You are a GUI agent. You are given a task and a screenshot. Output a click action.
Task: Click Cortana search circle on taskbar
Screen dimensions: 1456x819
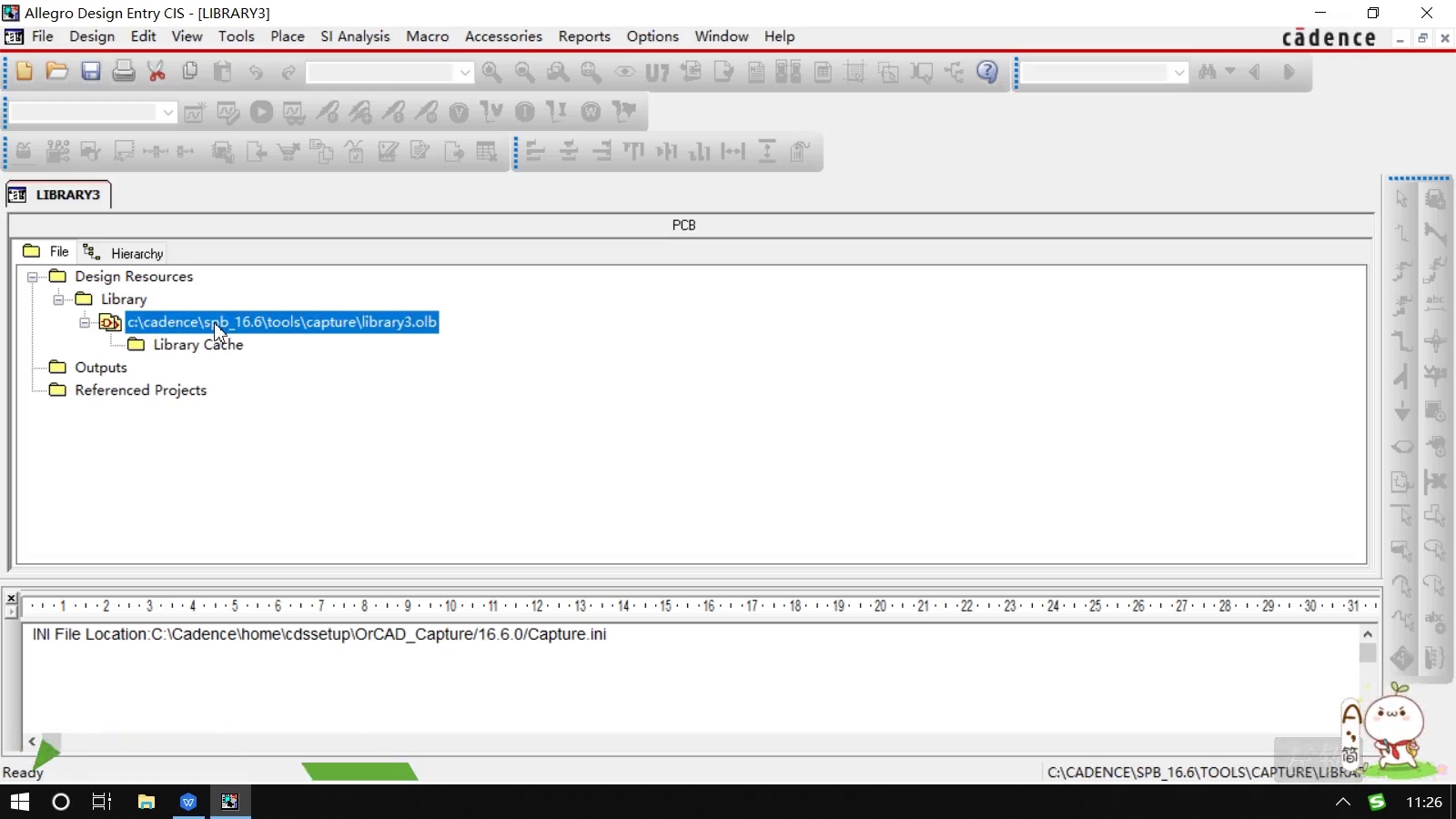coord(61,802)
